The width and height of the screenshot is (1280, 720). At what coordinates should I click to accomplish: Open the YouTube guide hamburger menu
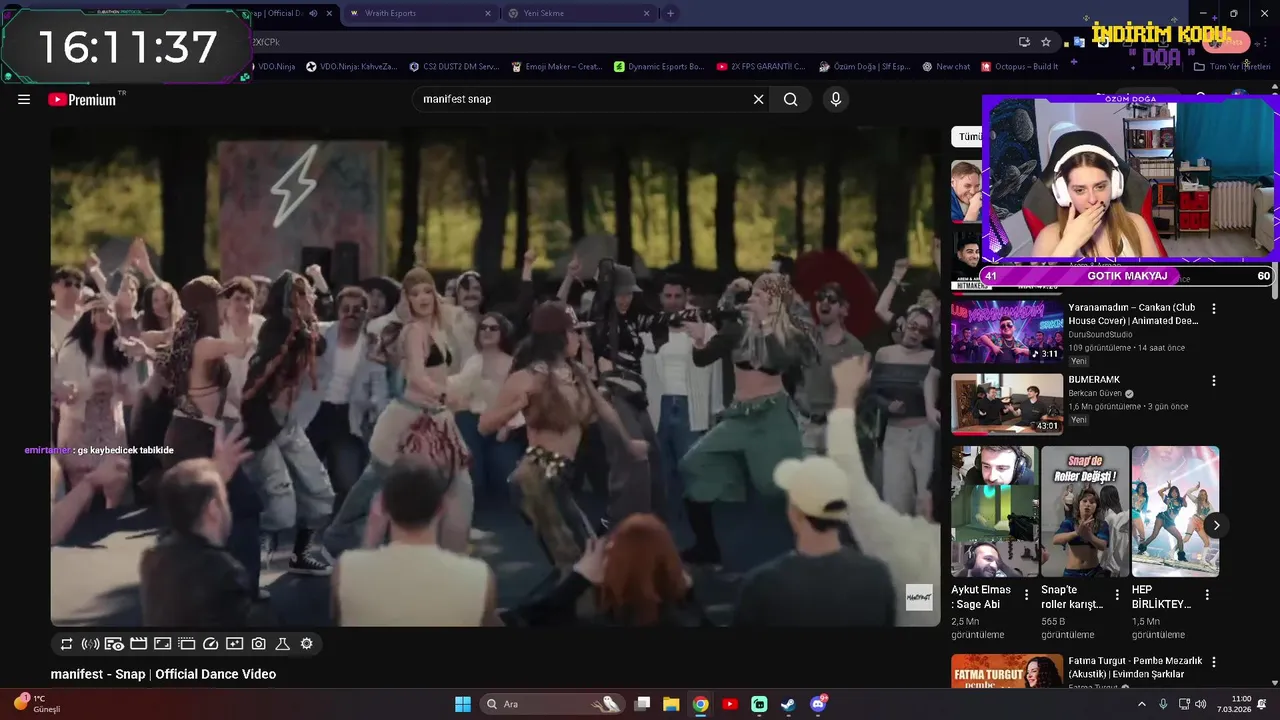(x=24, y=99)
